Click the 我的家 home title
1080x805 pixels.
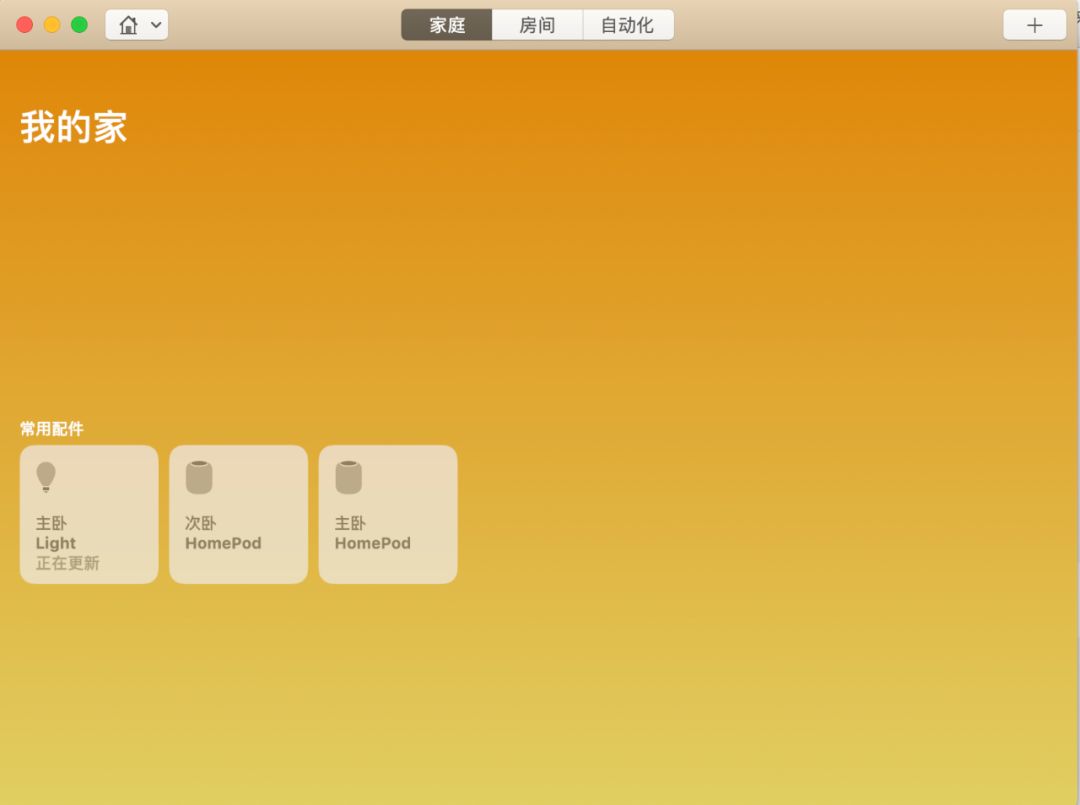tap(73, 125)
